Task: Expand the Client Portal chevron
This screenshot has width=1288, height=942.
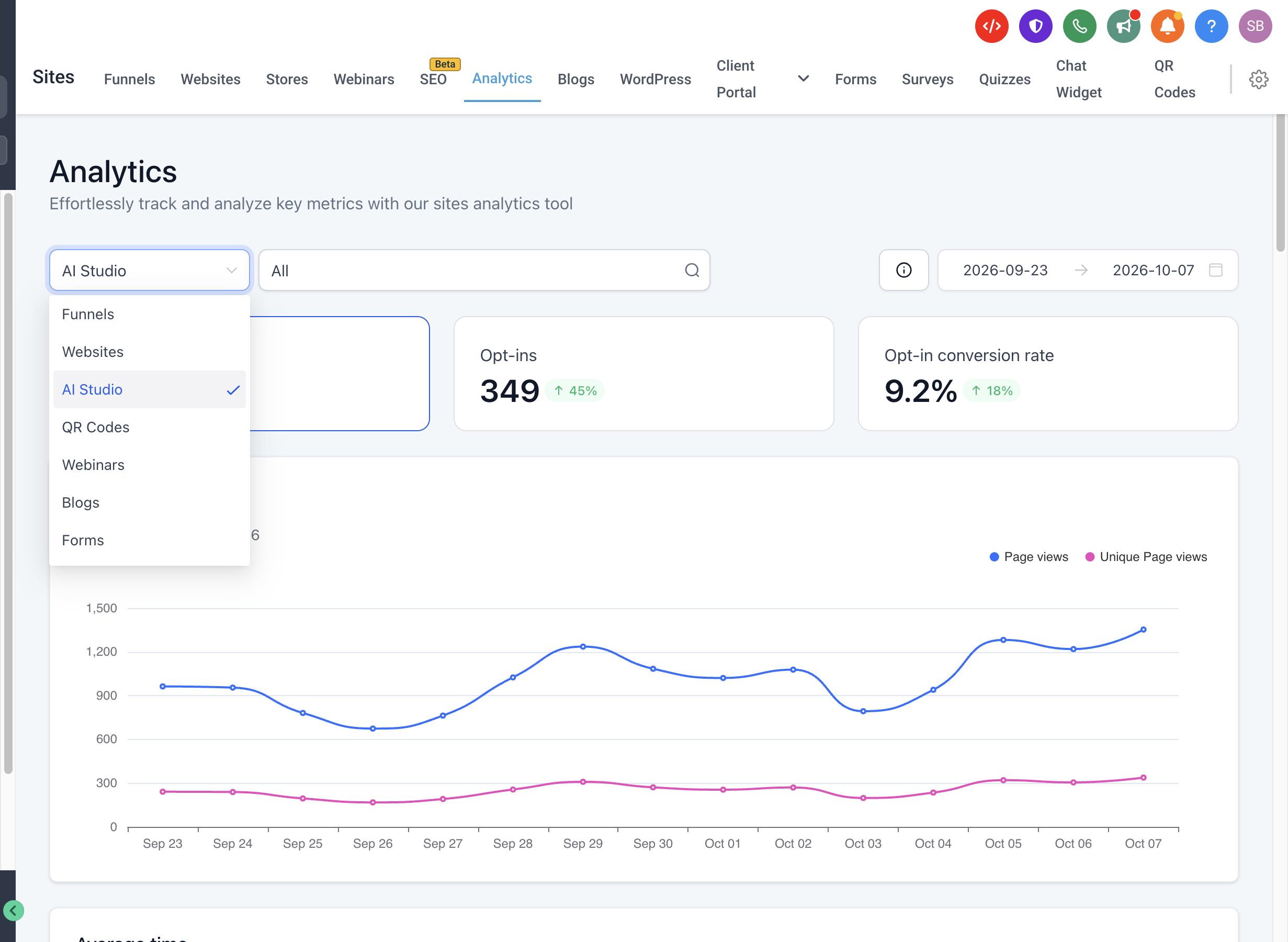Action: (804, 78)
